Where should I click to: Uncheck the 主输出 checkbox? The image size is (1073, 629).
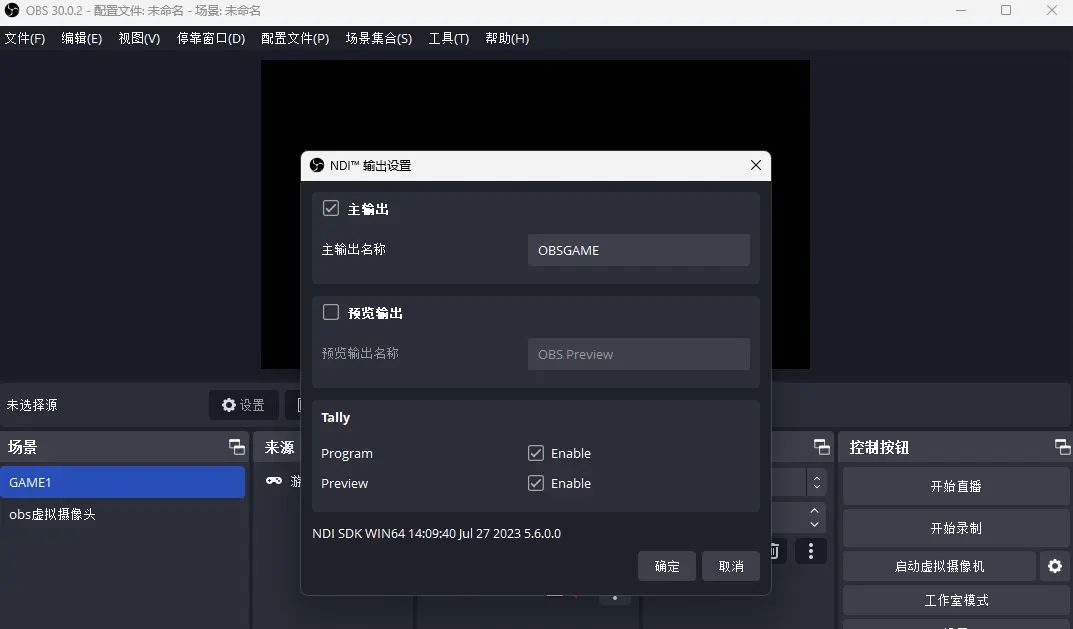[x=330, y=208]
